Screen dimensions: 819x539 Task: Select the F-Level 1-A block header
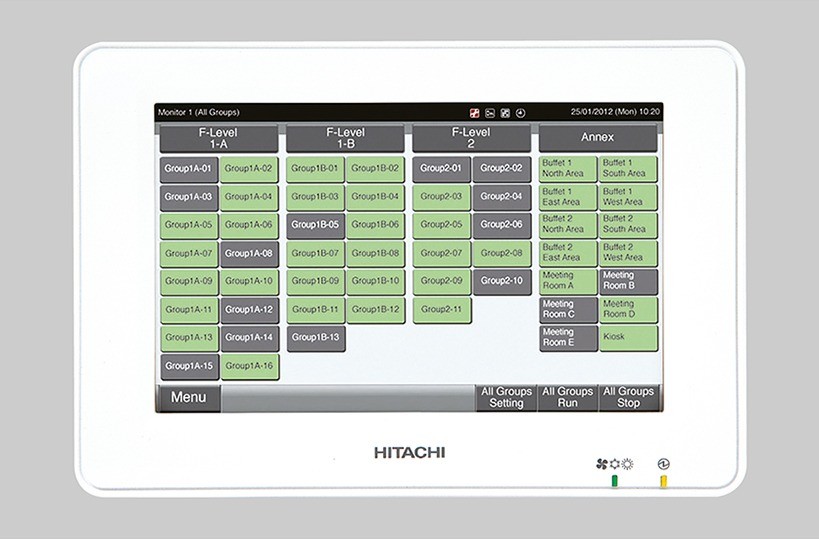click(219, 138)
